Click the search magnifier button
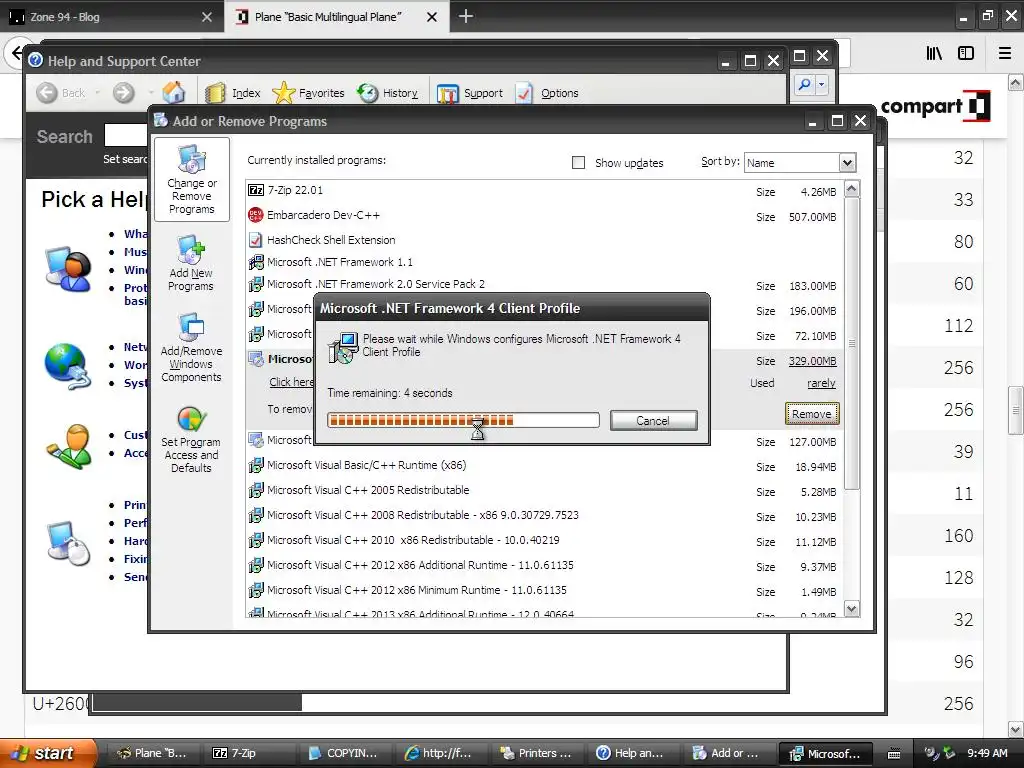The height and width of the screenshot is (768, 1024). tap(805, 84)
